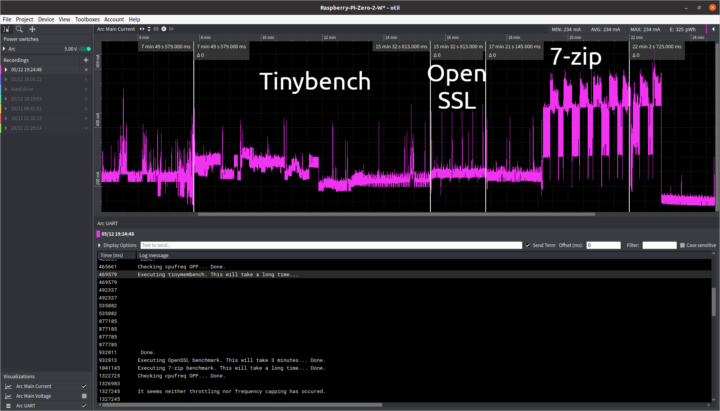720x411 pixels.
Task: Click the Time (ms) column header
Action: click(117, 255)
